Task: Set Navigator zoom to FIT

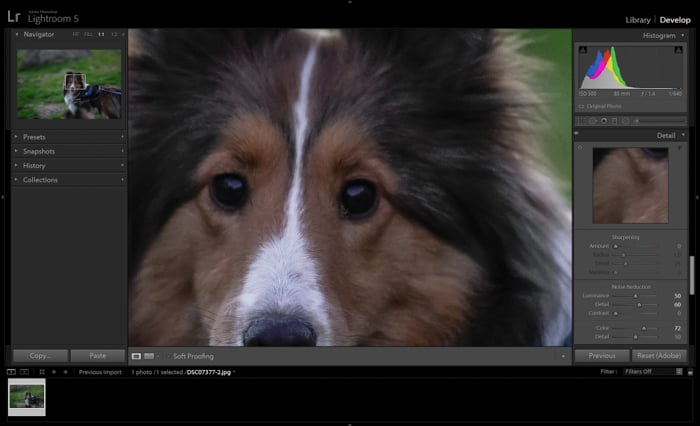Action: [x=76, y=34]
